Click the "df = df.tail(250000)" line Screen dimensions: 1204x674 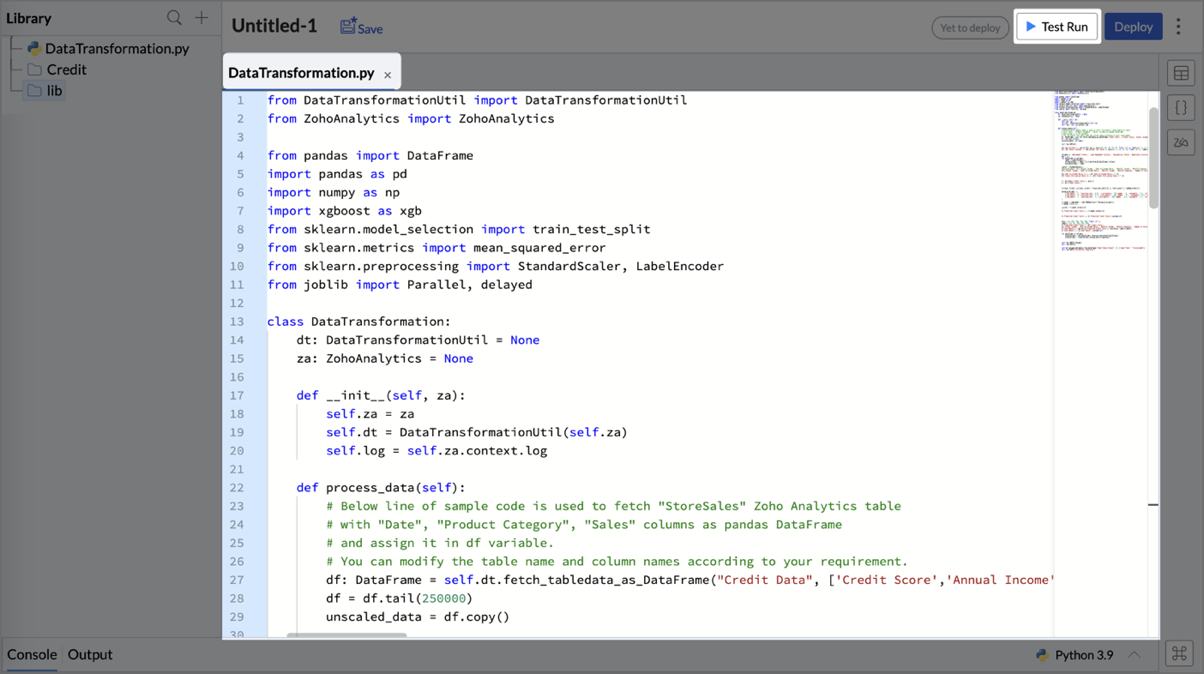click(399, 598)
